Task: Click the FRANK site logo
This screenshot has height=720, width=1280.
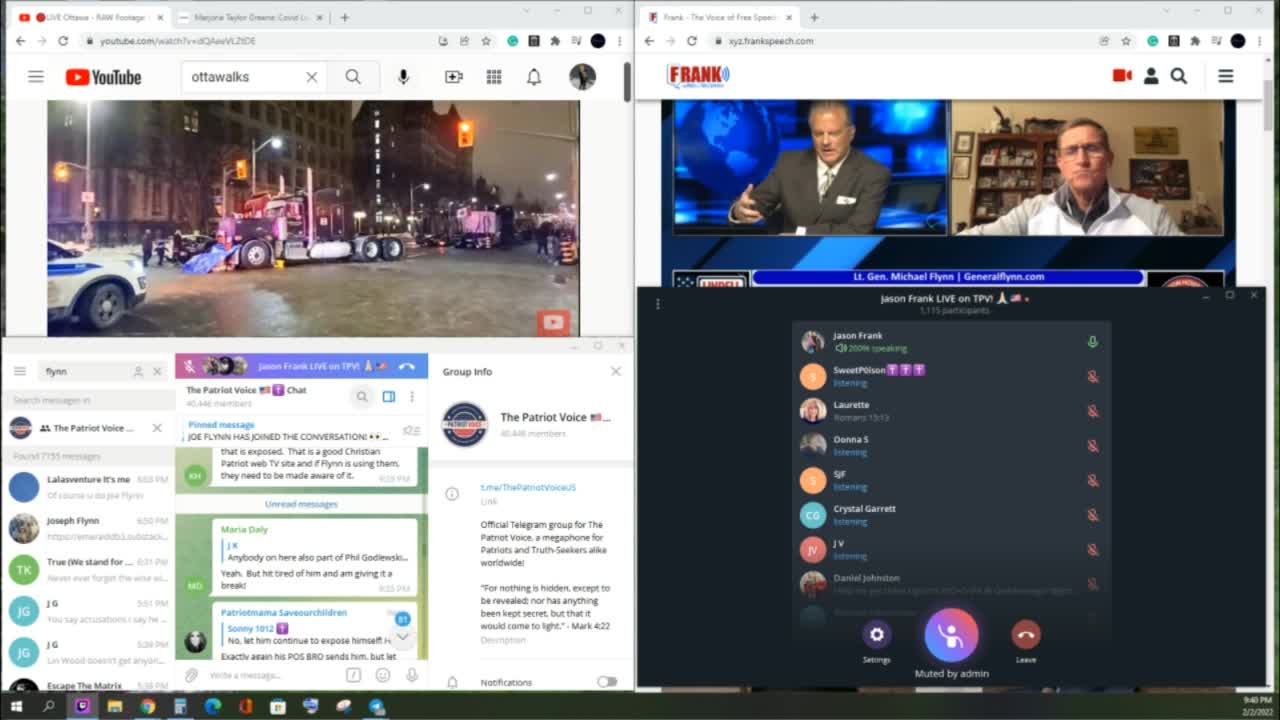Action: click(x=698, y=76)
